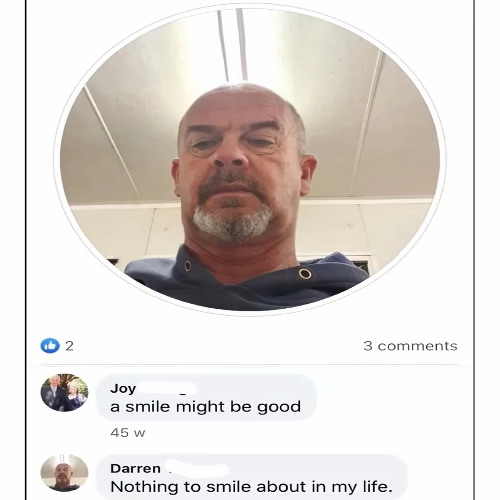This screenshot has width=500, height=500.
Task: Select the reply "Nothing to smile about in my life."
Action: [251, 487]
